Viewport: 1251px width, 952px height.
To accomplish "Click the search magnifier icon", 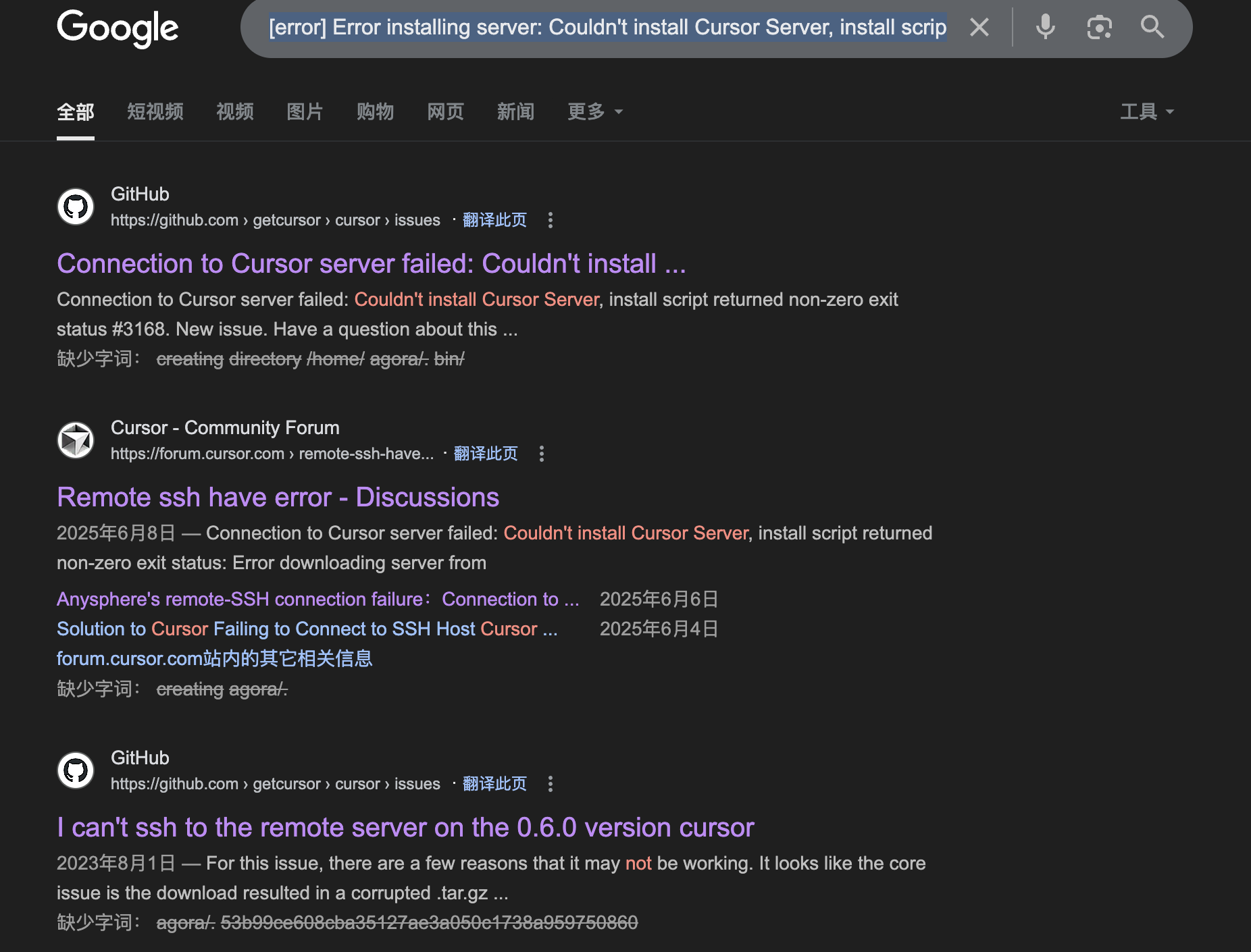I will click(x=1152, y=27).
